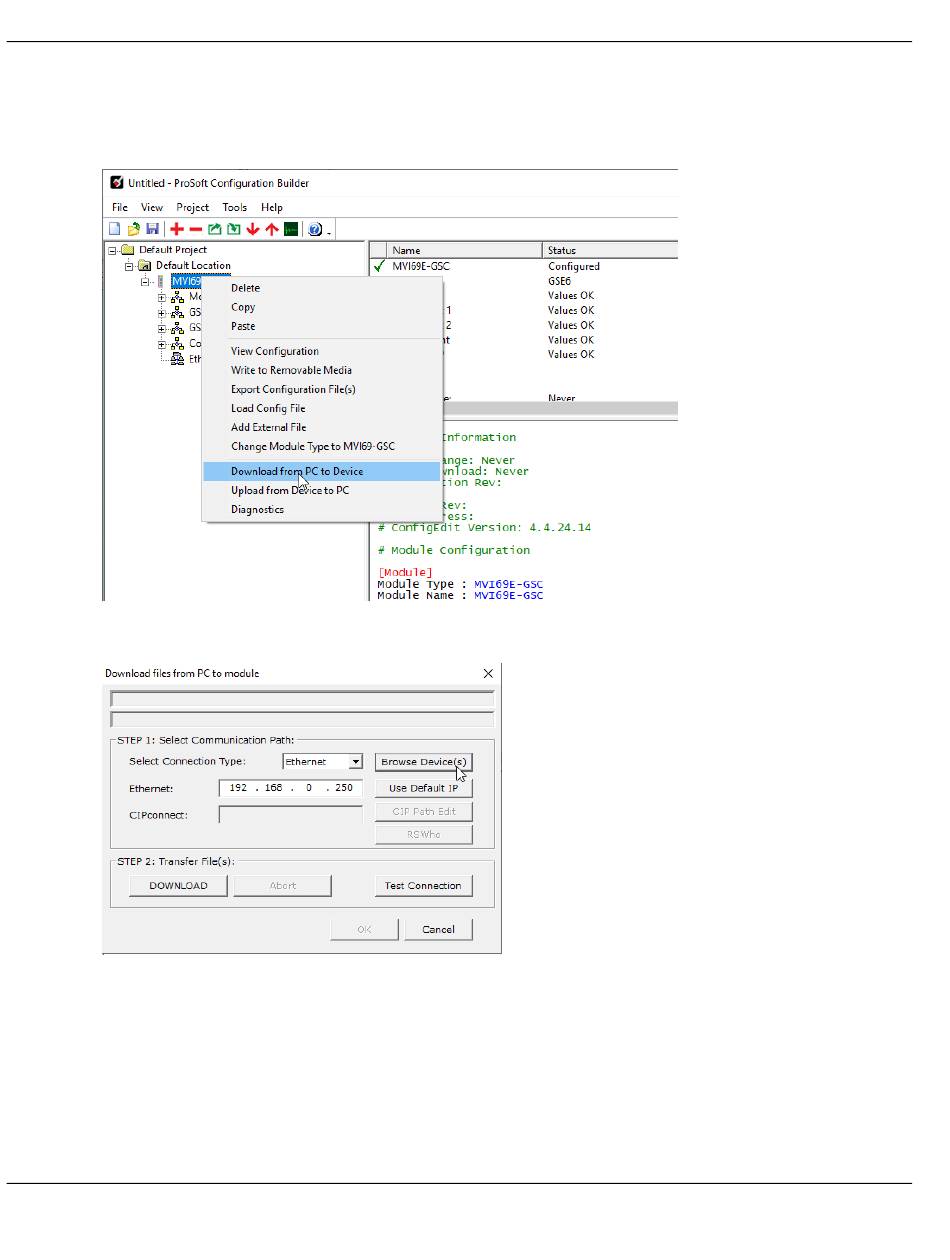The height and width of the screenshot is (1260, 950).
Task: Click the blue Help question mark icon
Action: tap(315, 229)
